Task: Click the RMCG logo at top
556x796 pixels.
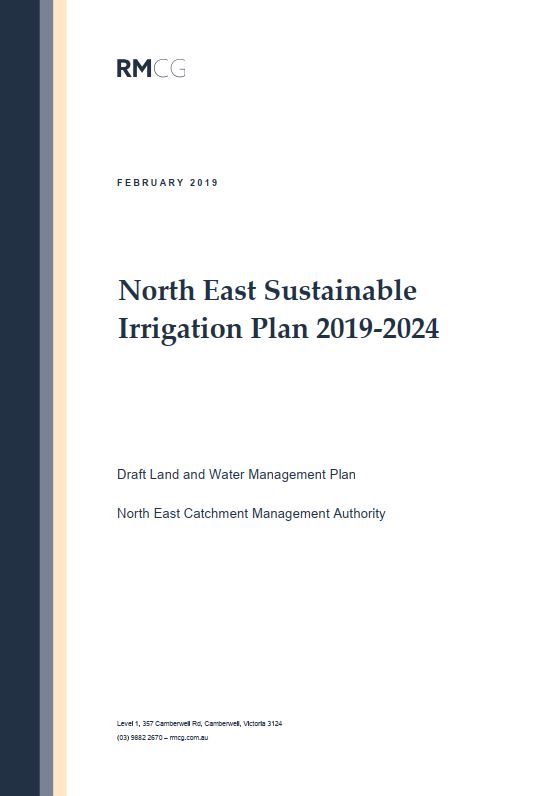Action: 151,69
